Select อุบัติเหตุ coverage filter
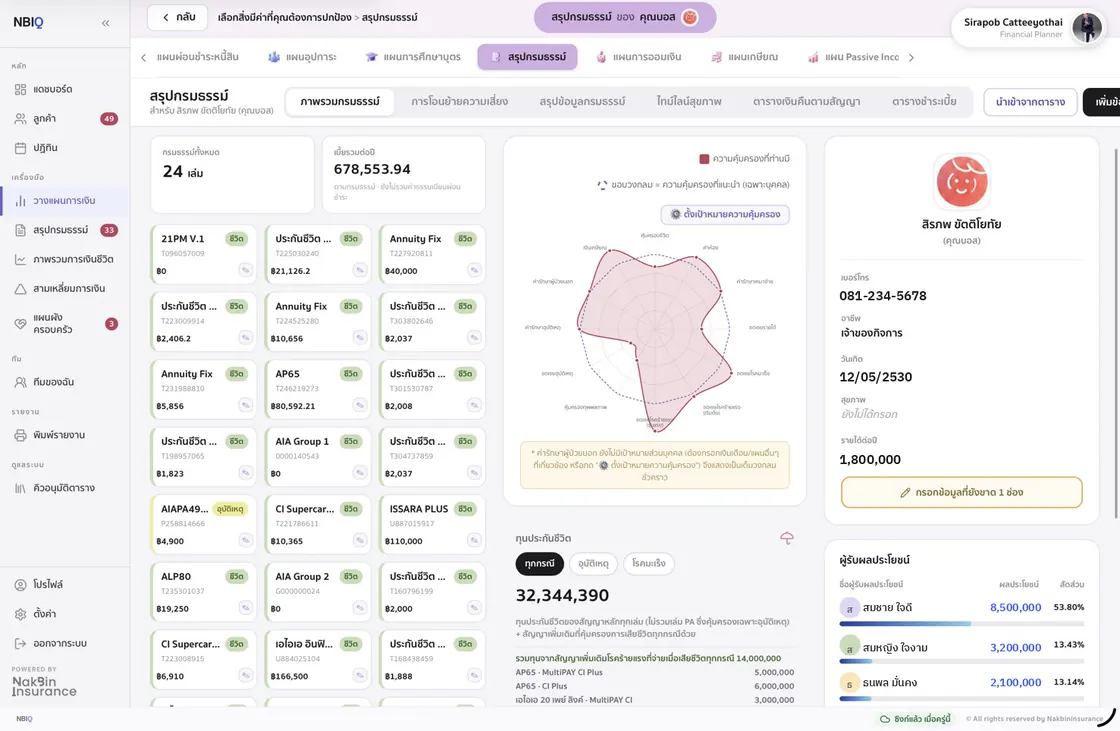The image size is (1120, 731). [594, 564]
